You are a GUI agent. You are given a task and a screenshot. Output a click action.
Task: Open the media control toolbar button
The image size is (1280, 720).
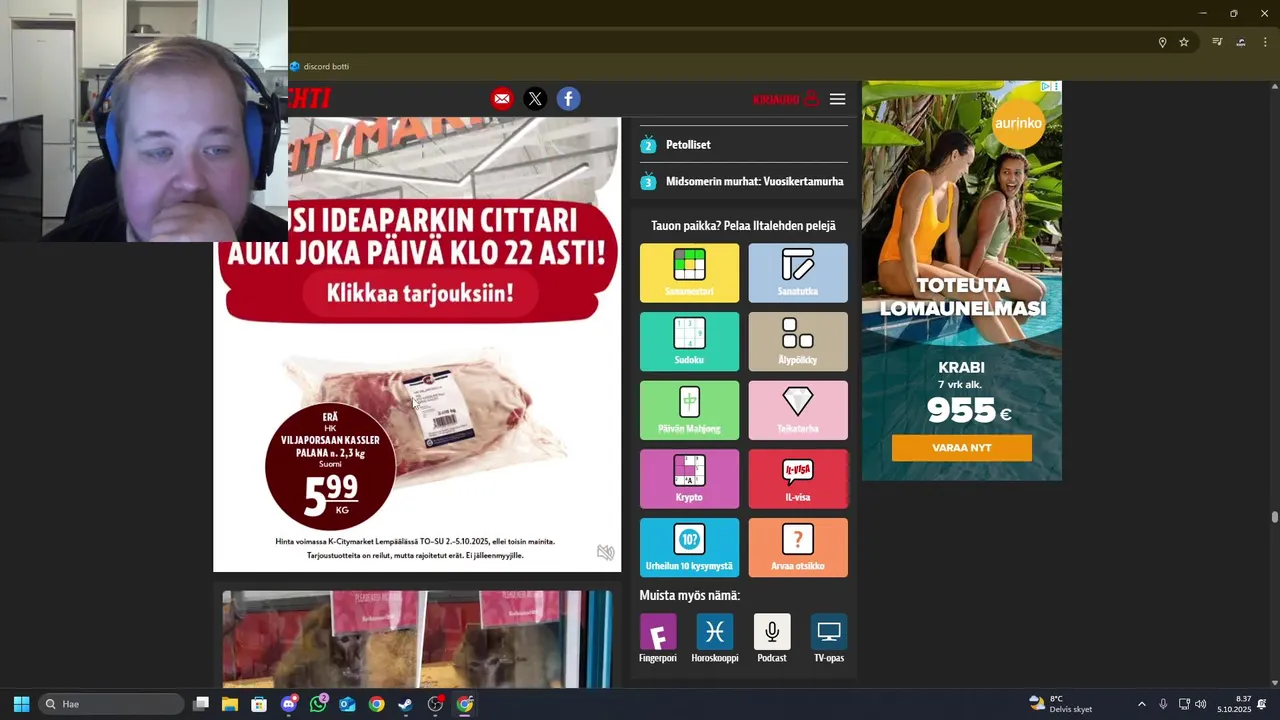coord(1217,42)
